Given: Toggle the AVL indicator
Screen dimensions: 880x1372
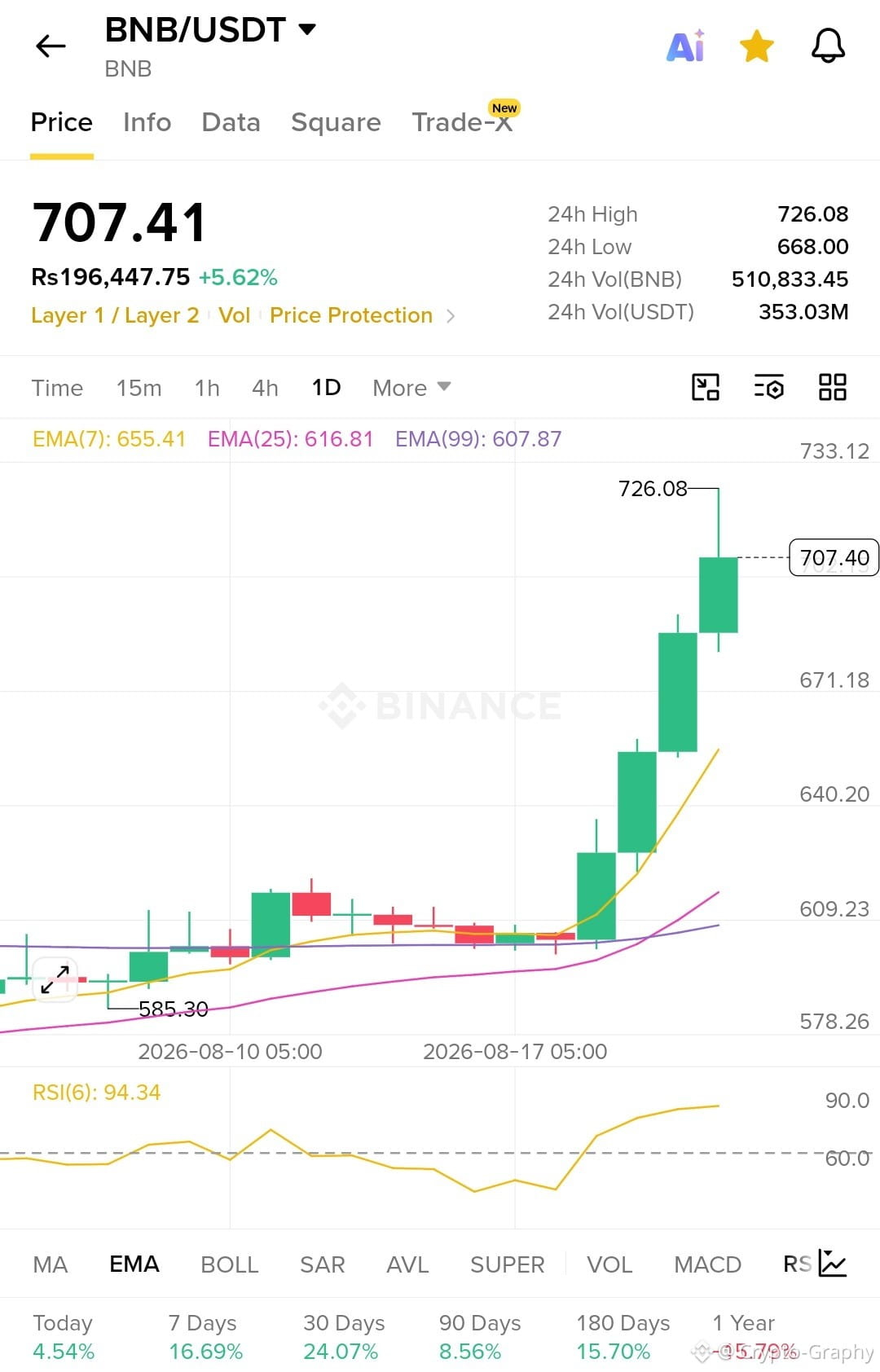Looking at the screenshot, I should tap(407, 1264).
